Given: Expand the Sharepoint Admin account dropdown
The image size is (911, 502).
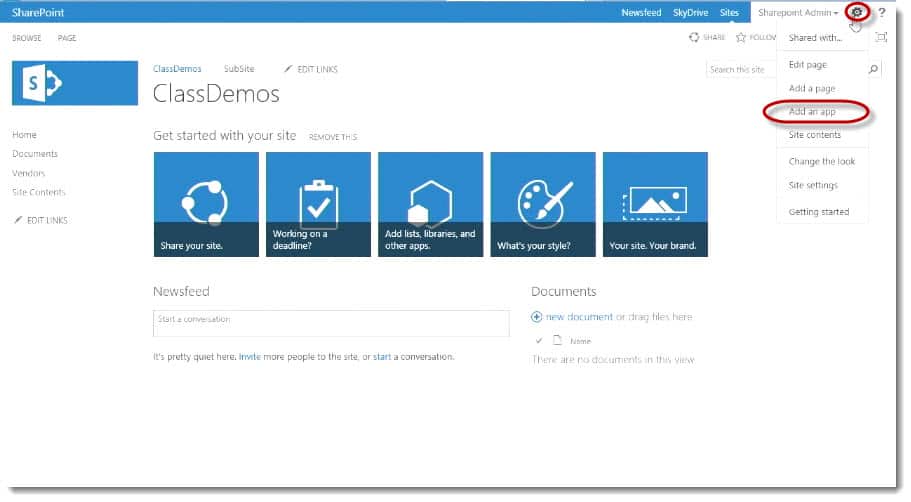Looking at the screenshot, I should 798,12.
